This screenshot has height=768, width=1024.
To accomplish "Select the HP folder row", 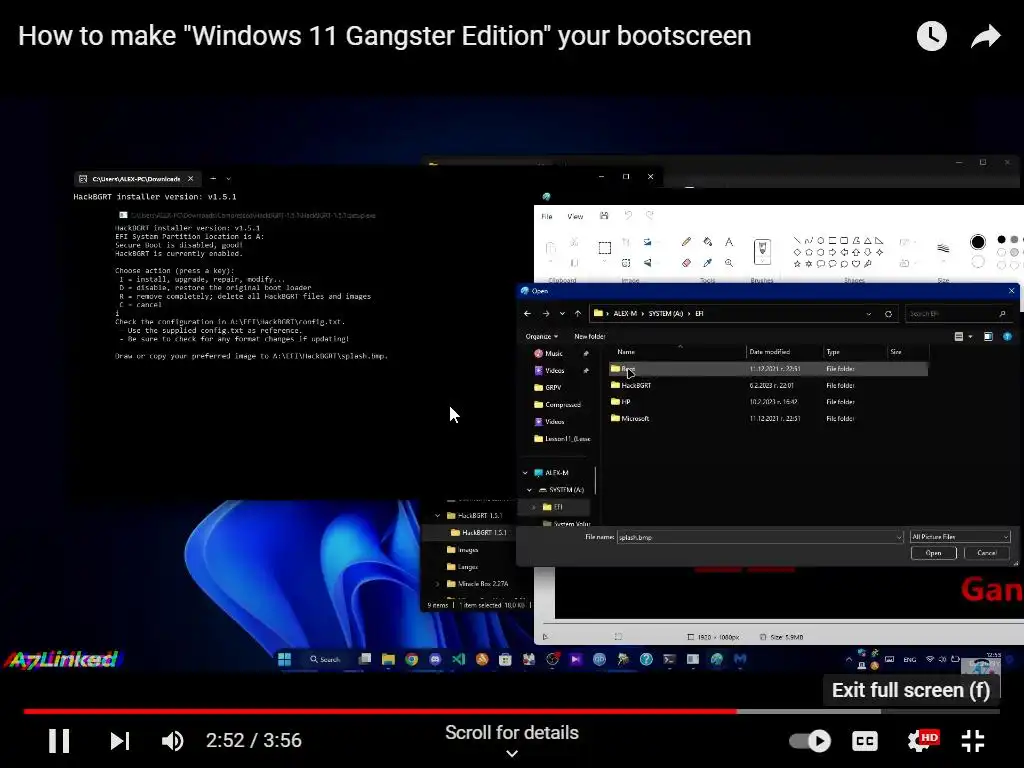I will pyautogui.click(x=768, y=402).
